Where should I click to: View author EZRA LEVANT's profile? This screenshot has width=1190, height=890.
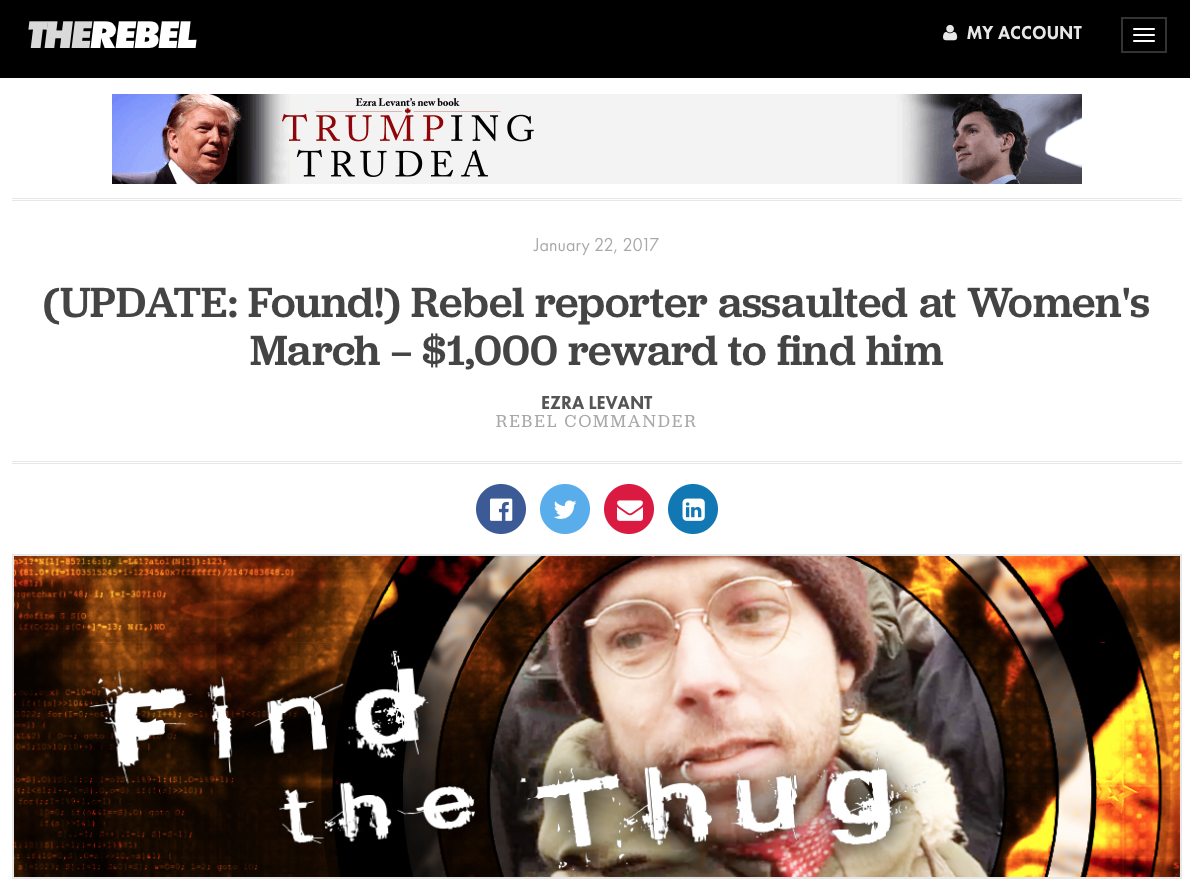(597, 402)
